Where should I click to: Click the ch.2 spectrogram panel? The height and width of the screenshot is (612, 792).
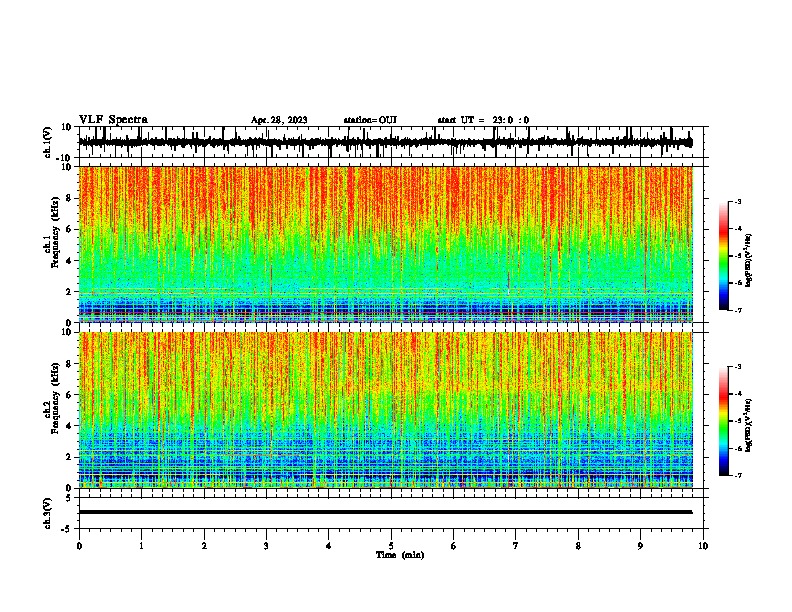pyautogui.click(x=386, y=410)
